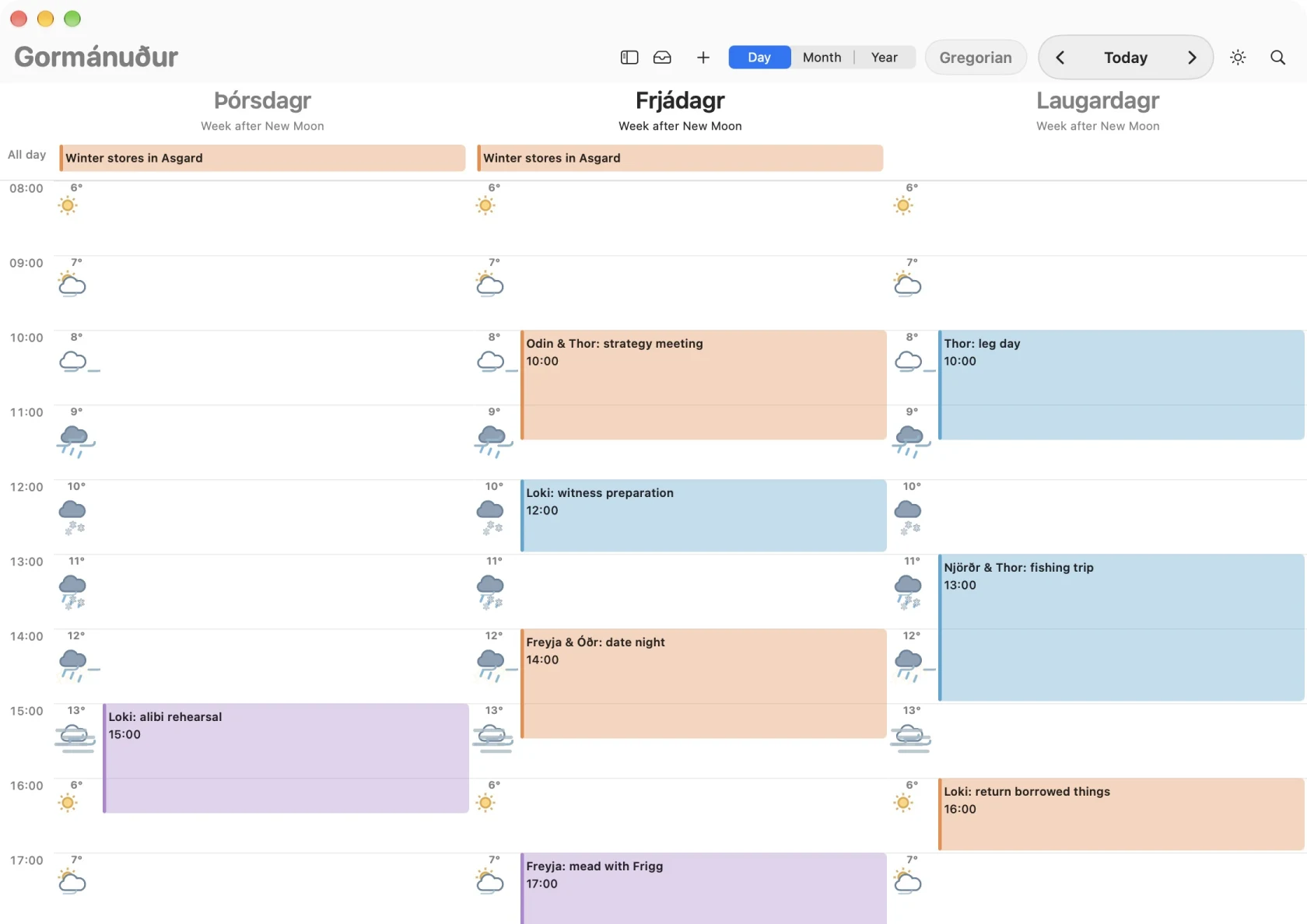This screenshot has height=924, width=1307.
Task: Click sun icon at 16:00 on Laugardagr
Action: 903,803
